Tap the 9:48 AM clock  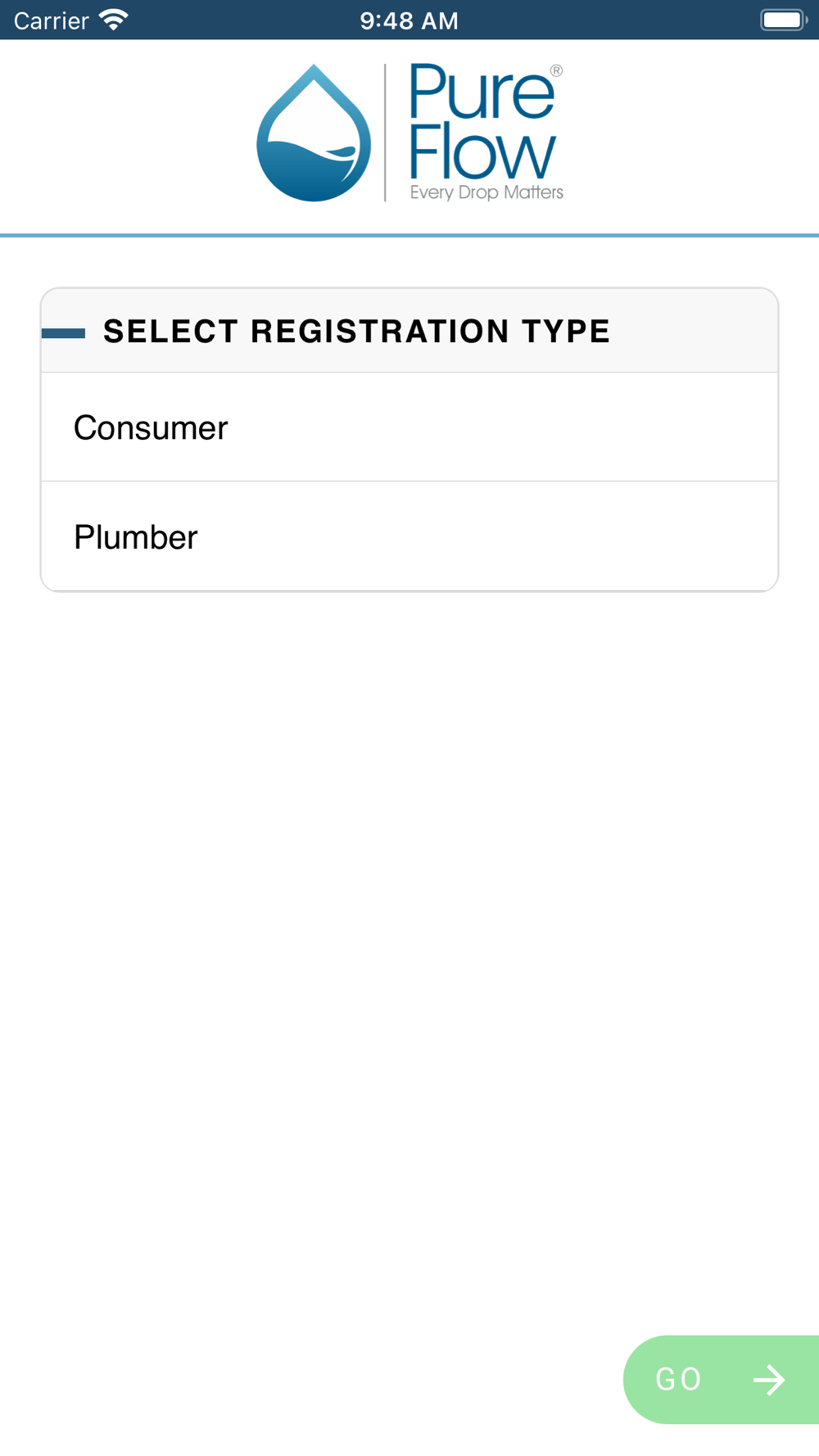tap(409, 20)
